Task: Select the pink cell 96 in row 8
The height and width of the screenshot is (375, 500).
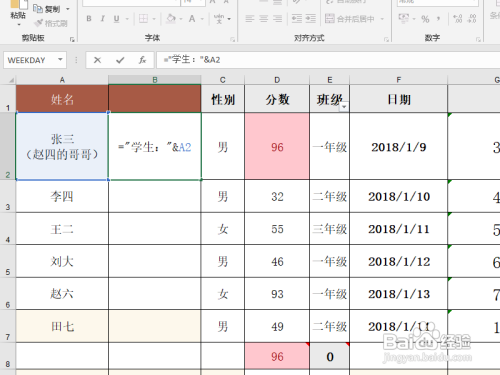Action: [x=277, y=356]
